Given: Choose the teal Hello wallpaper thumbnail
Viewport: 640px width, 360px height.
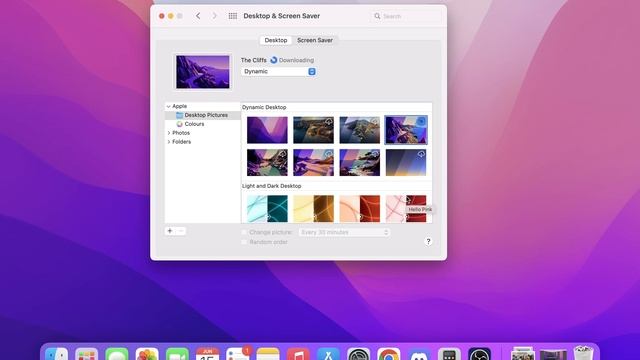Looking at the screenshot, I should tap(267, 209).
